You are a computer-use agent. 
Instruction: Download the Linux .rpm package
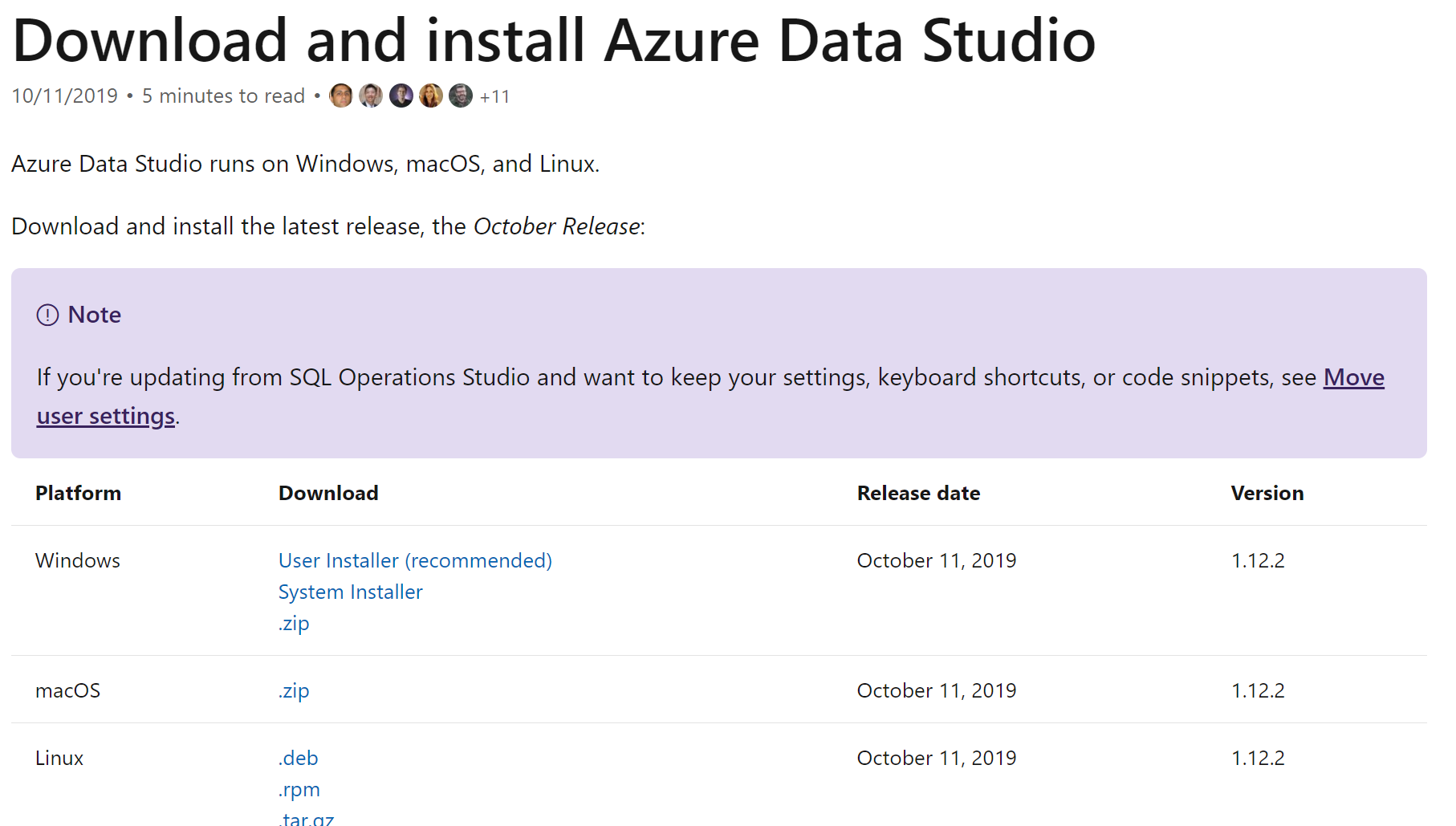[x=298, y=789]
